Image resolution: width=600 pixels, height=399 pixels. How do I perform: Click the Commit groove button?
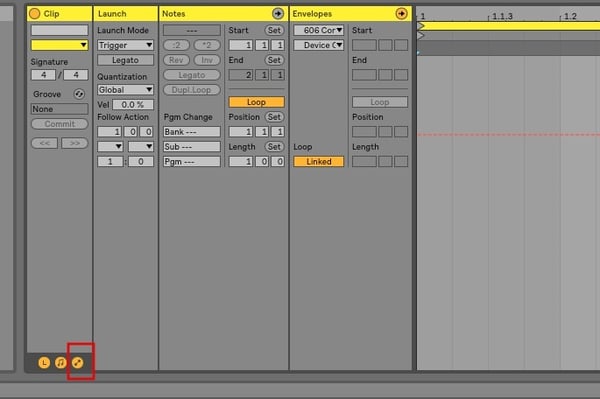(59, 124)
